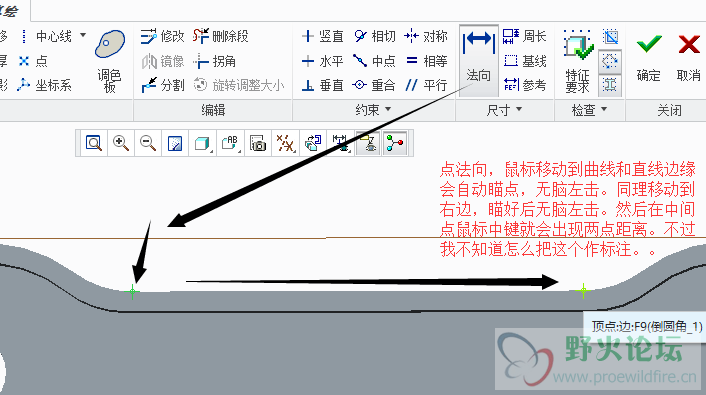Image resolution: width=706 pixels, height=395 pixels.
Task: Open the sketcher display filters dropdown
Action: [340, 143]
